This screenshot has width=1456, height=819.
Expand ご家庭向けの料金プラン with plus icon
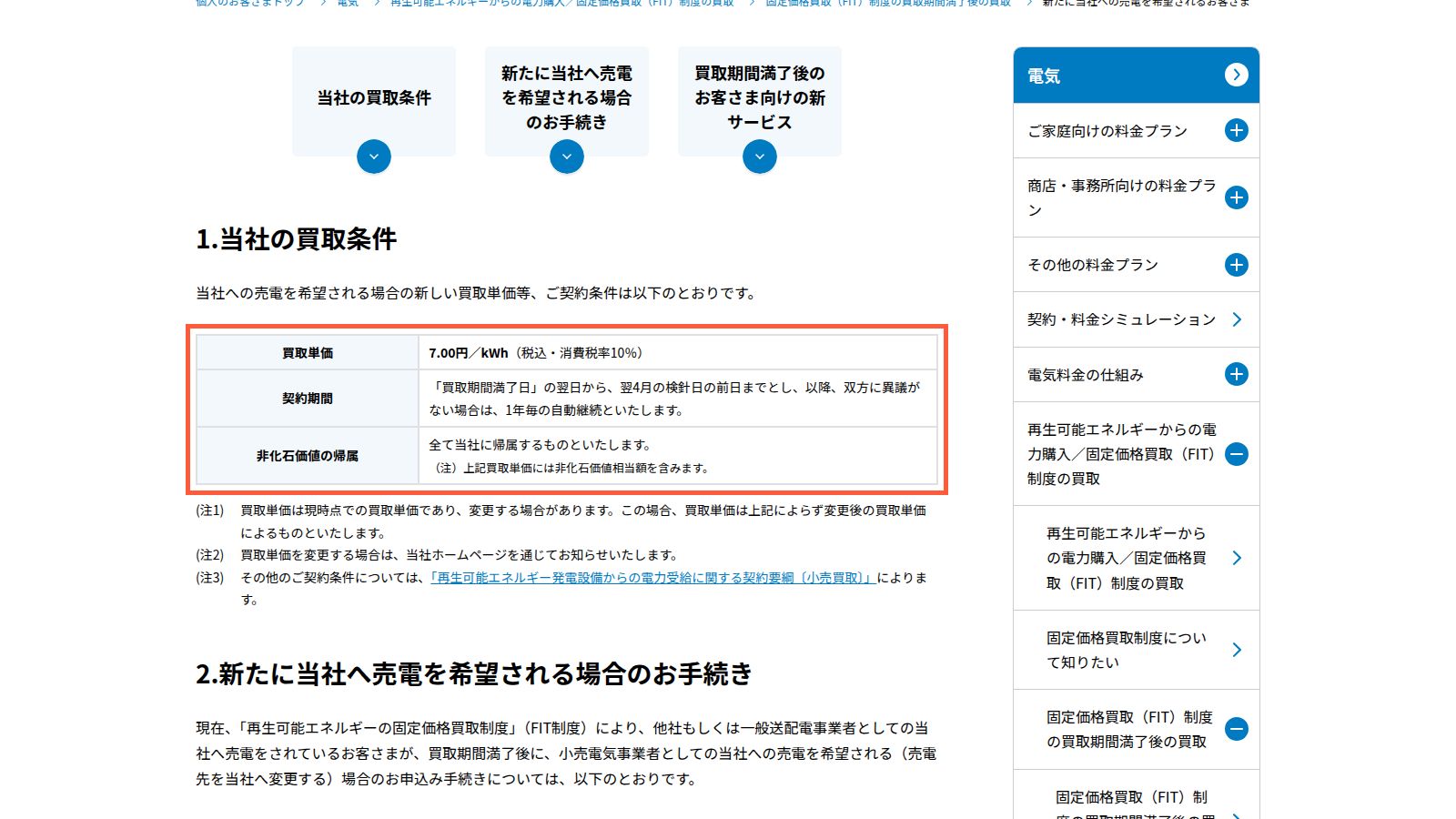(x=1236, y=130)
